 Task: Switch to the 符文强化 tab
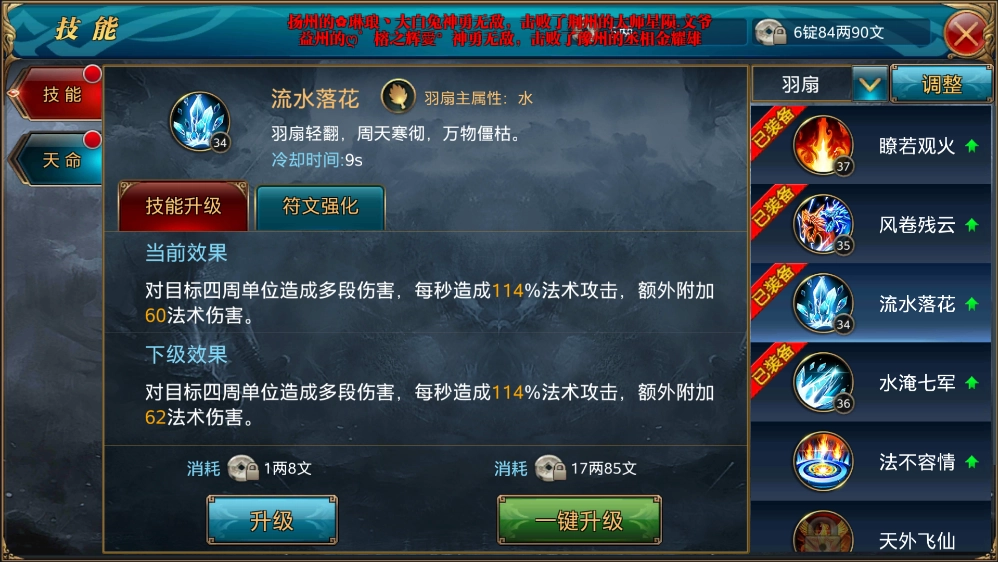pos(320,207)
